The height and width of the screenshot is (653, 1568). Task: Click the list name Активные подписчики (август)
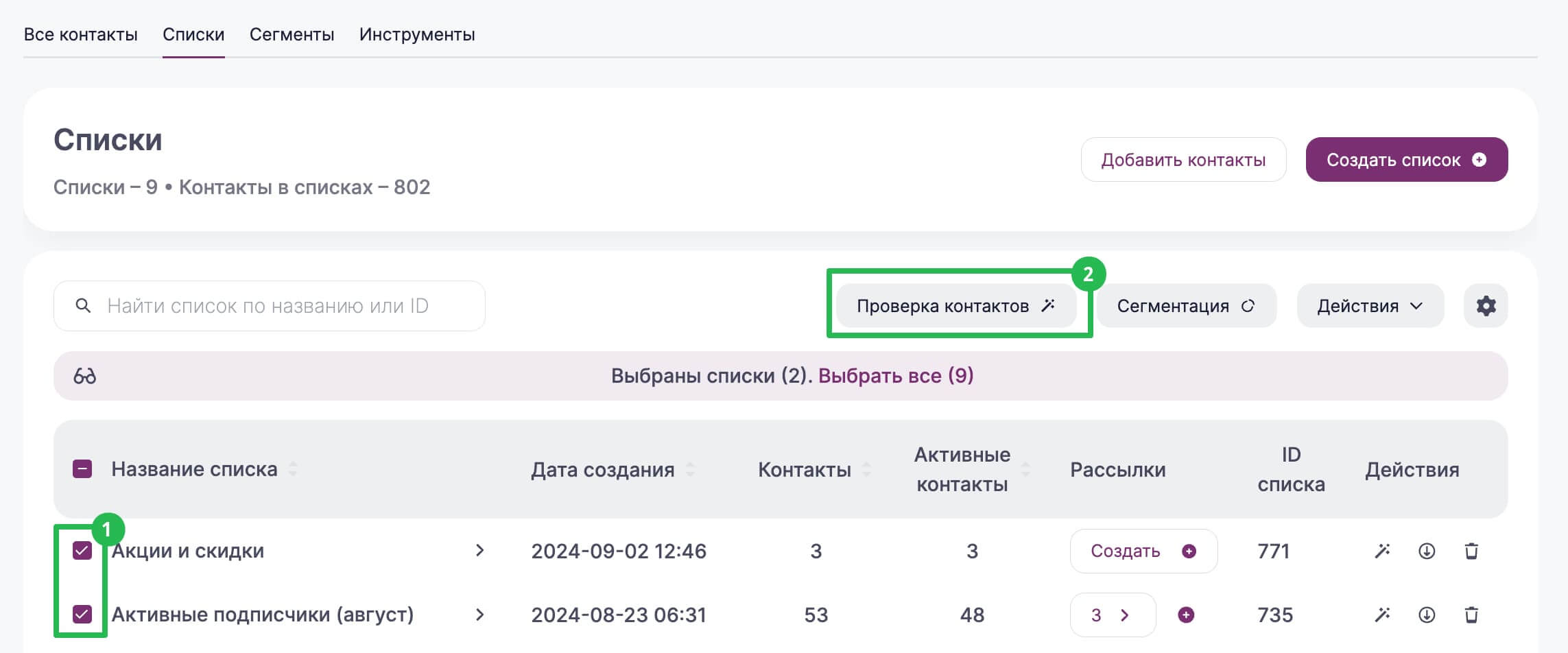(x=262, y=615)
